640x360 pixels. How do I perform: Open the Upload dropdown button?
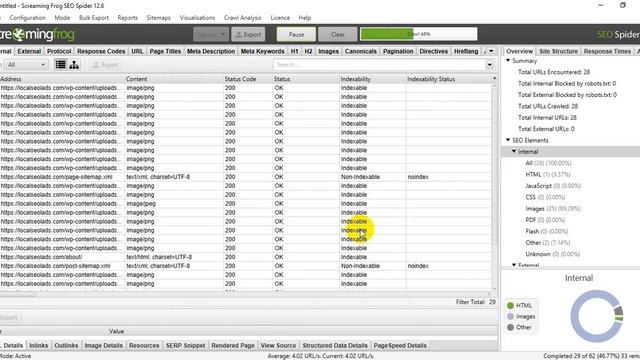point(211,35)
